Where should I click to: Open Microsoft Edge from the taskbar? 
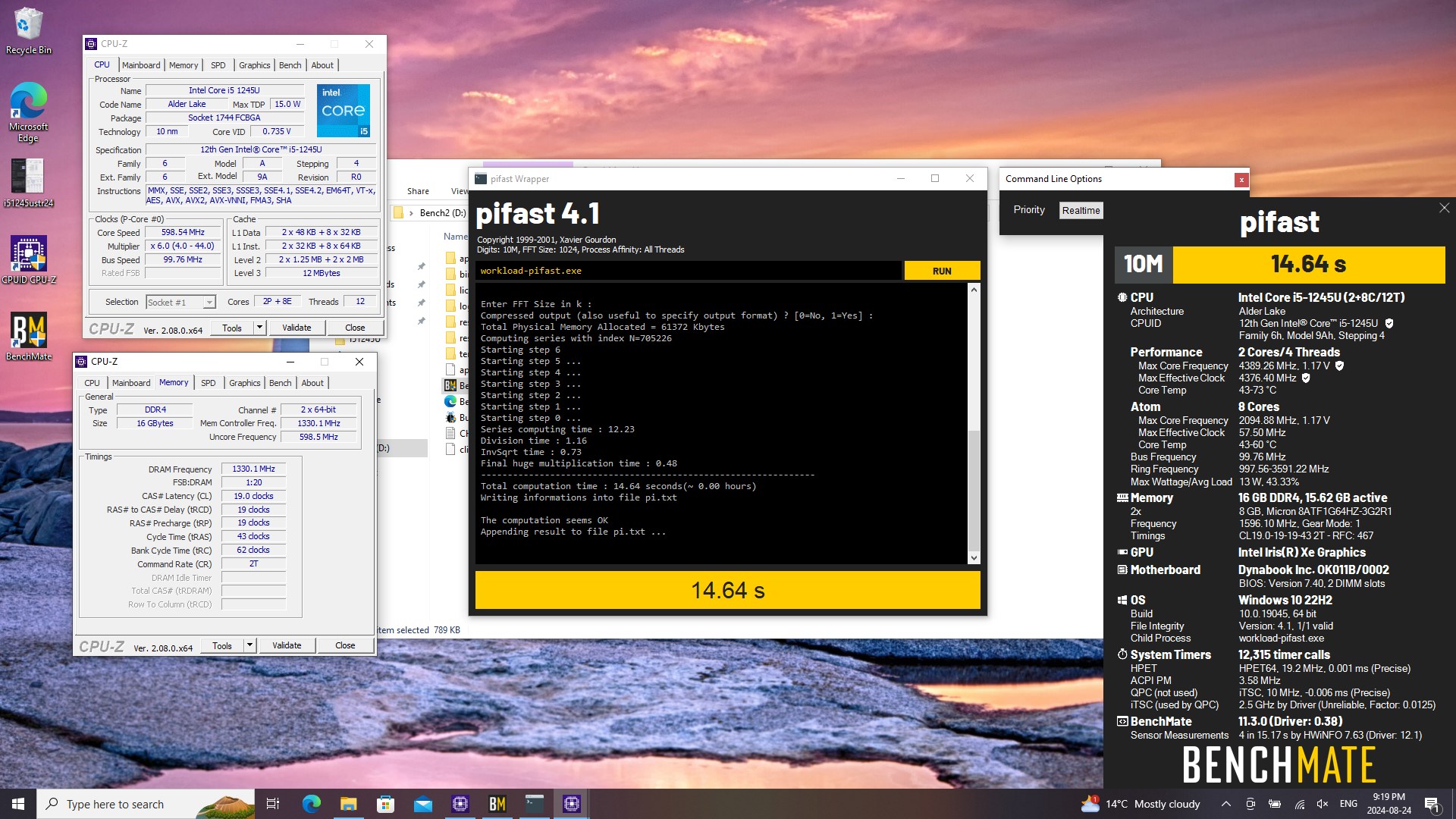tap(311, 804)
